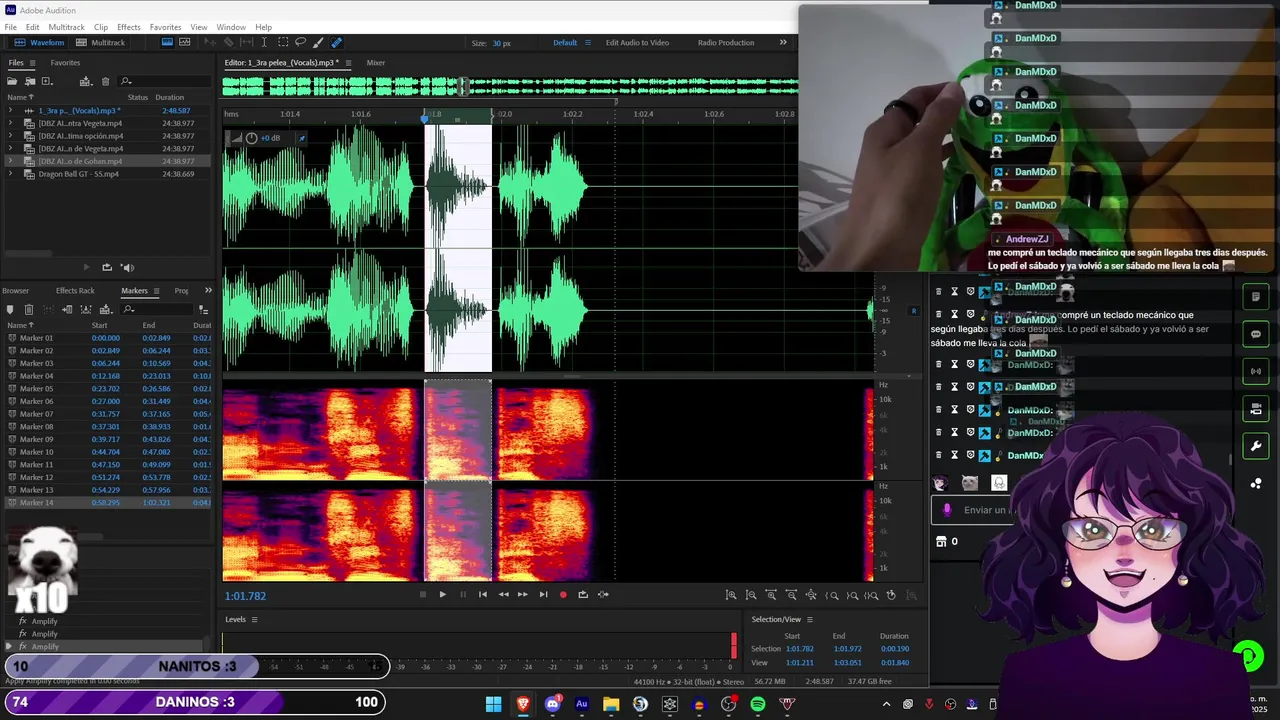Toggle Loop Playback button
The height and width of the screenshot is (720, 1280).
[583, 595]
